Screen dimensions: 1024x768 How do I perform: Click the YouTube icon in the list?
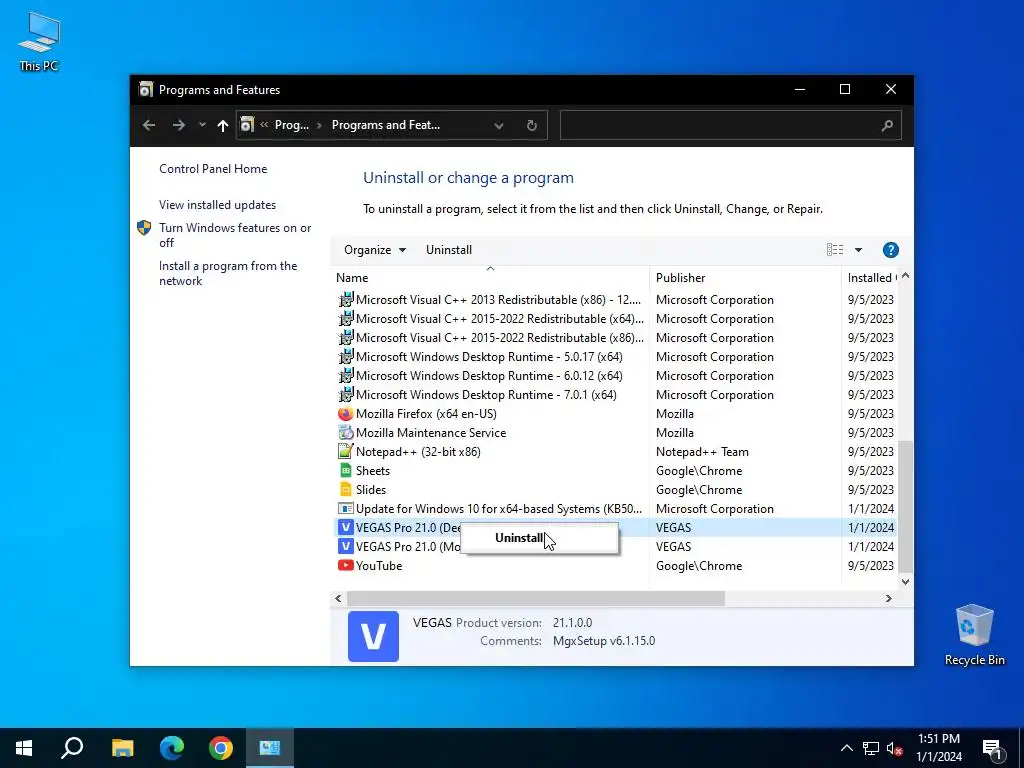point(345,566)
